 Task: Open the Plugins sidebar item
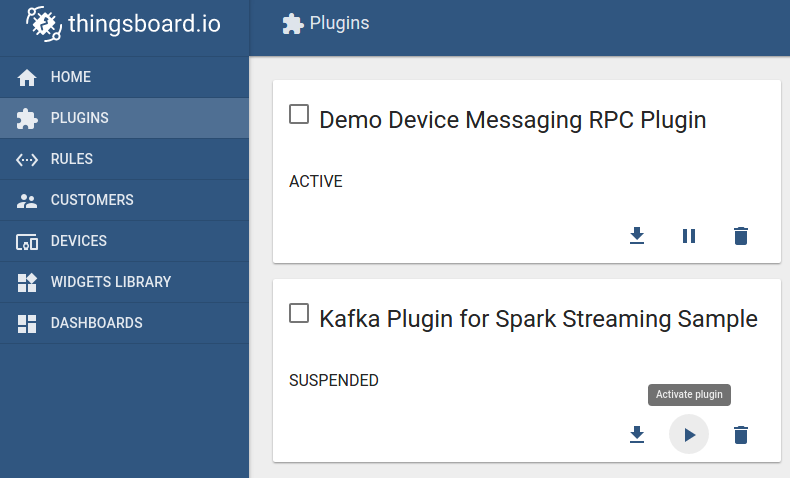79,118
